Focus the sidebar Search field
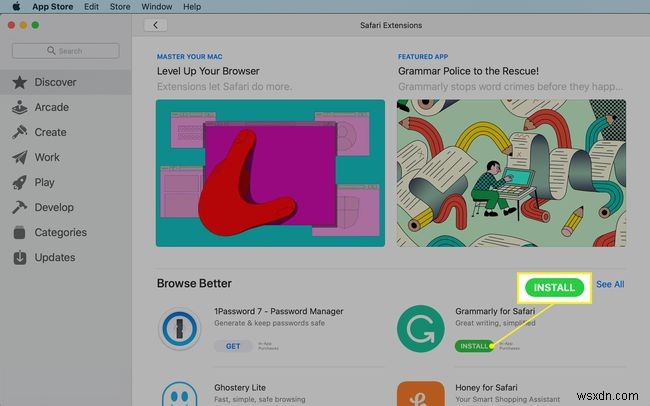Screen dimensions: 650x406 (x=65, y=51)
